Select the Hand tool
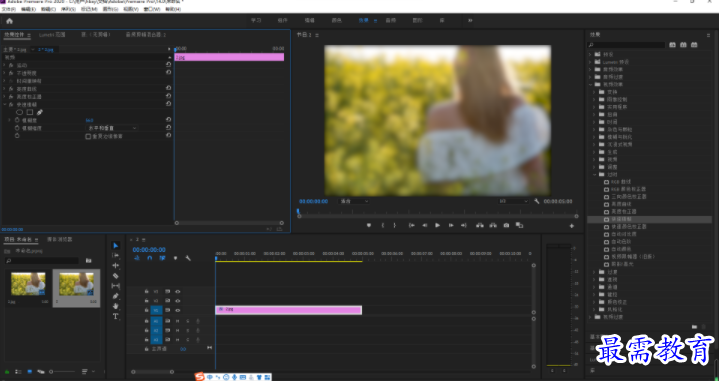The width and height of the screenshot is (720, 381). [x=116, y=306]
